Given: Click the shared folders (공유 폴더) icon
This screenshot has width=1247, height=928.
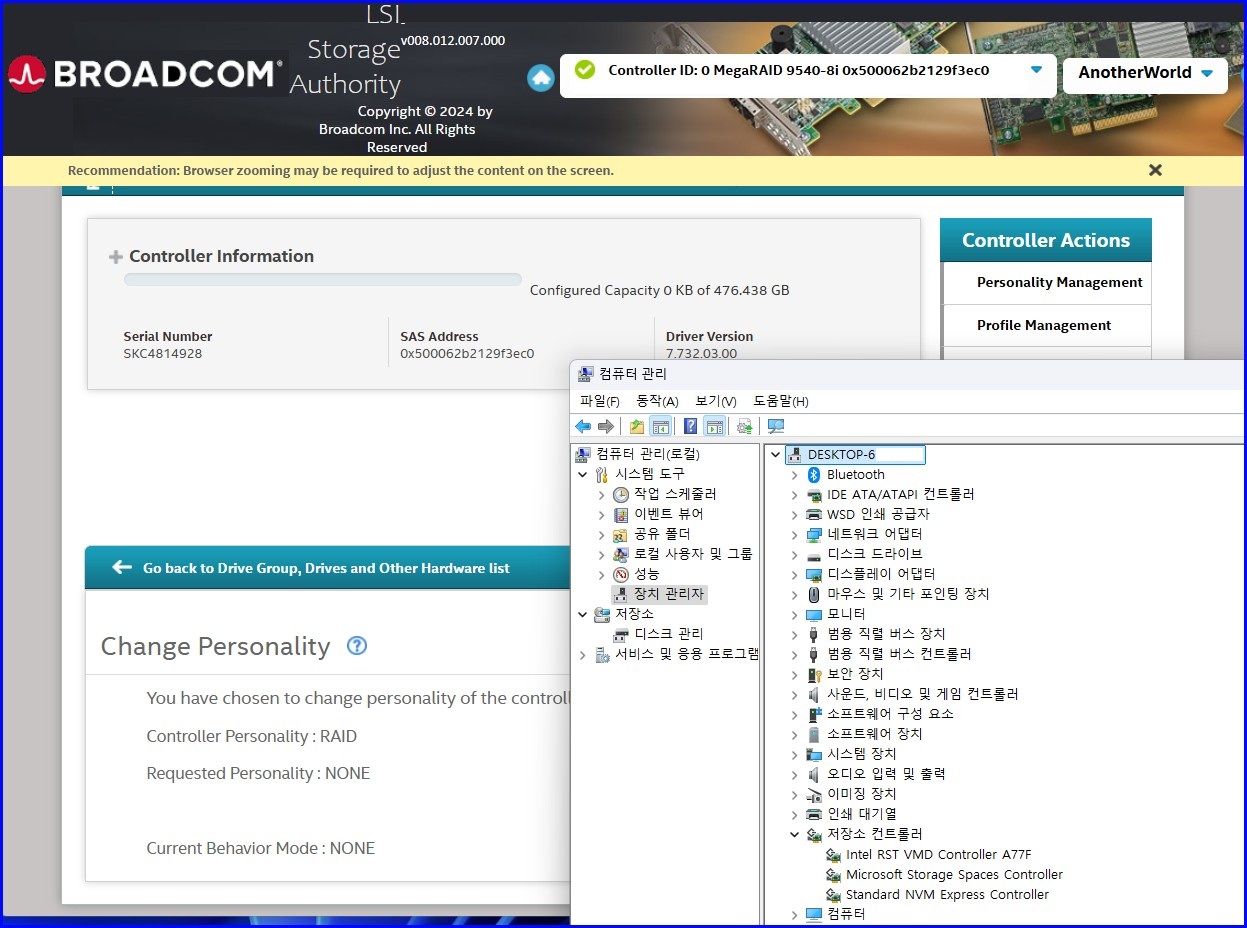Looking at the screenshot, I should tap(621, 534).
